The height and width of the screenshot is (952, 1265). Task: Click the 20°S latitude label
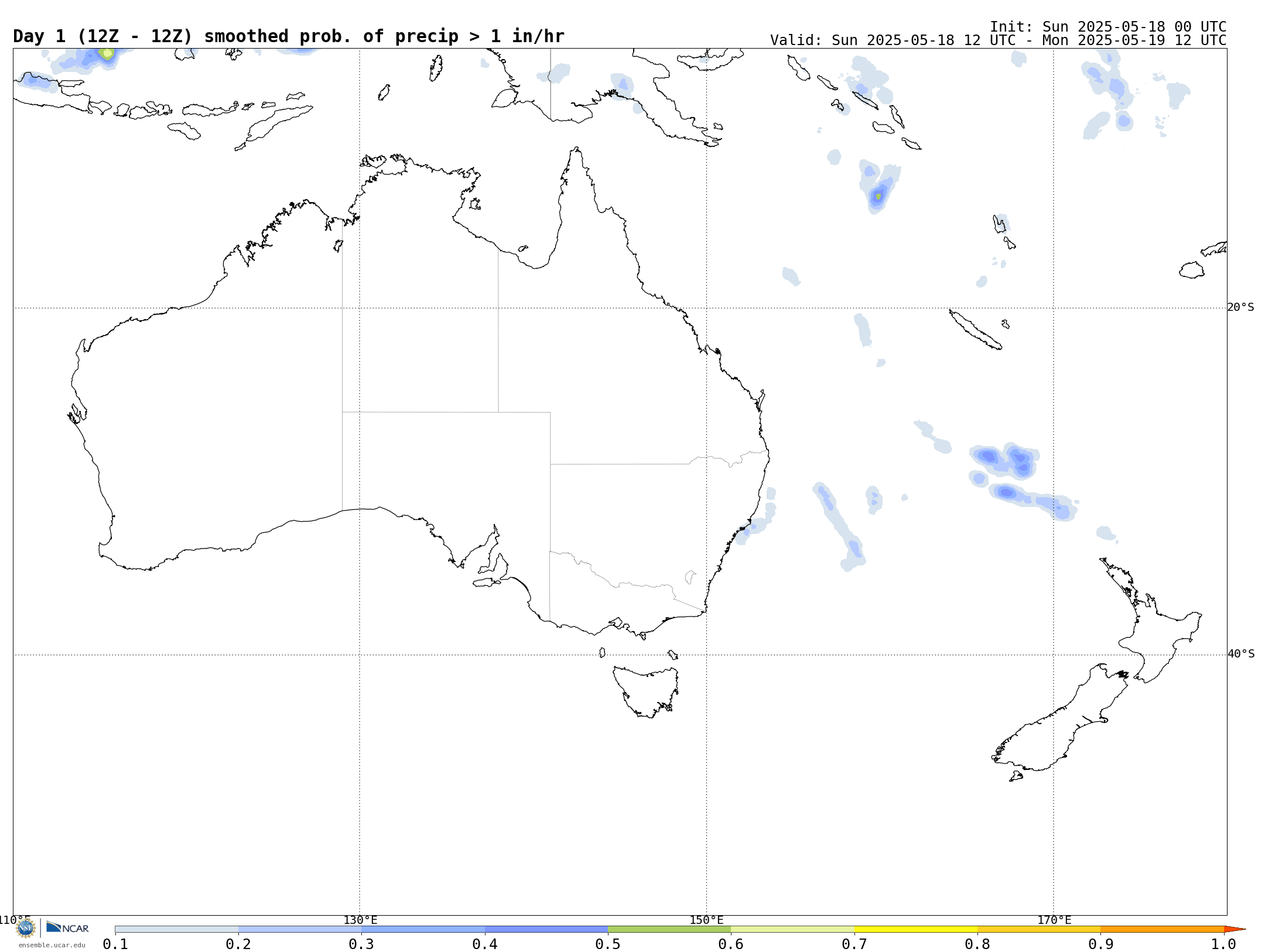coord(1240,307)
